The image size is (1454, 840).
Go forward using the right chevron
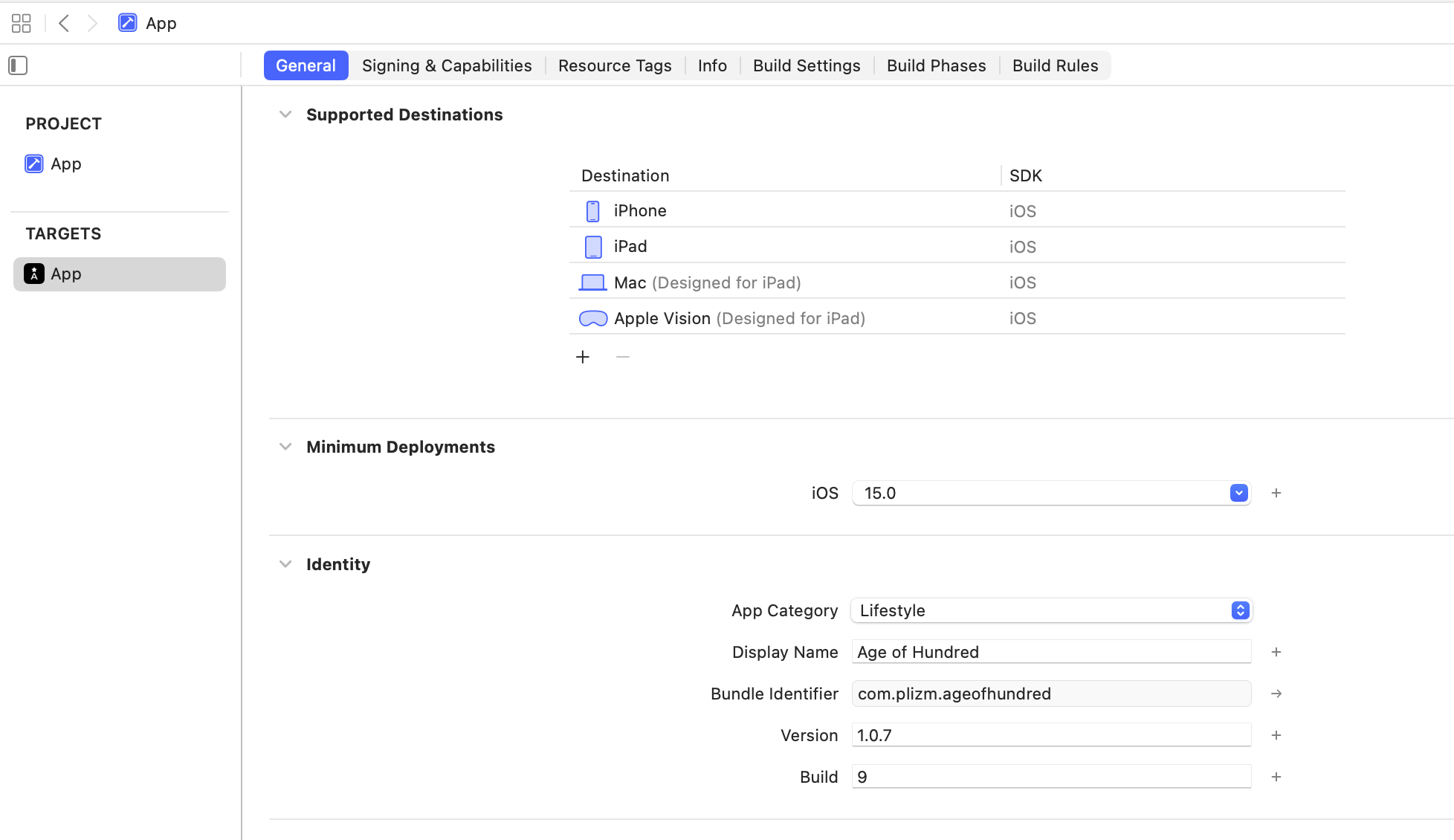coord(92,23)
